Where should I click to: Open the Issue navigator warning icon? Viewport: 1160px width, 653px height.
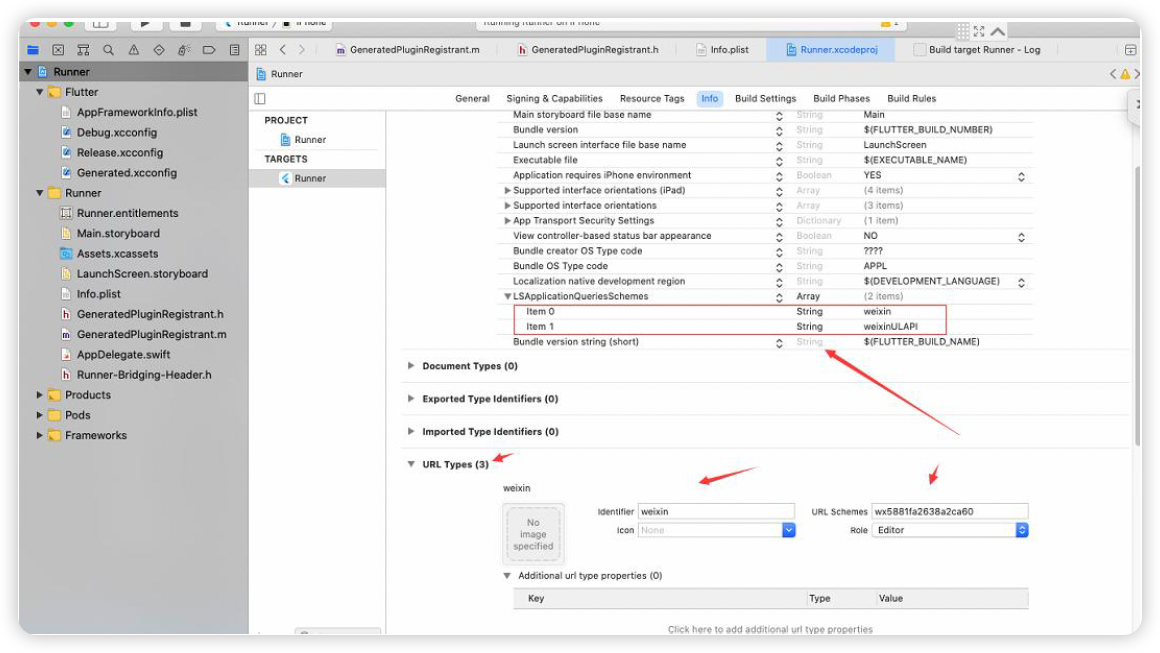click(133, 50)
